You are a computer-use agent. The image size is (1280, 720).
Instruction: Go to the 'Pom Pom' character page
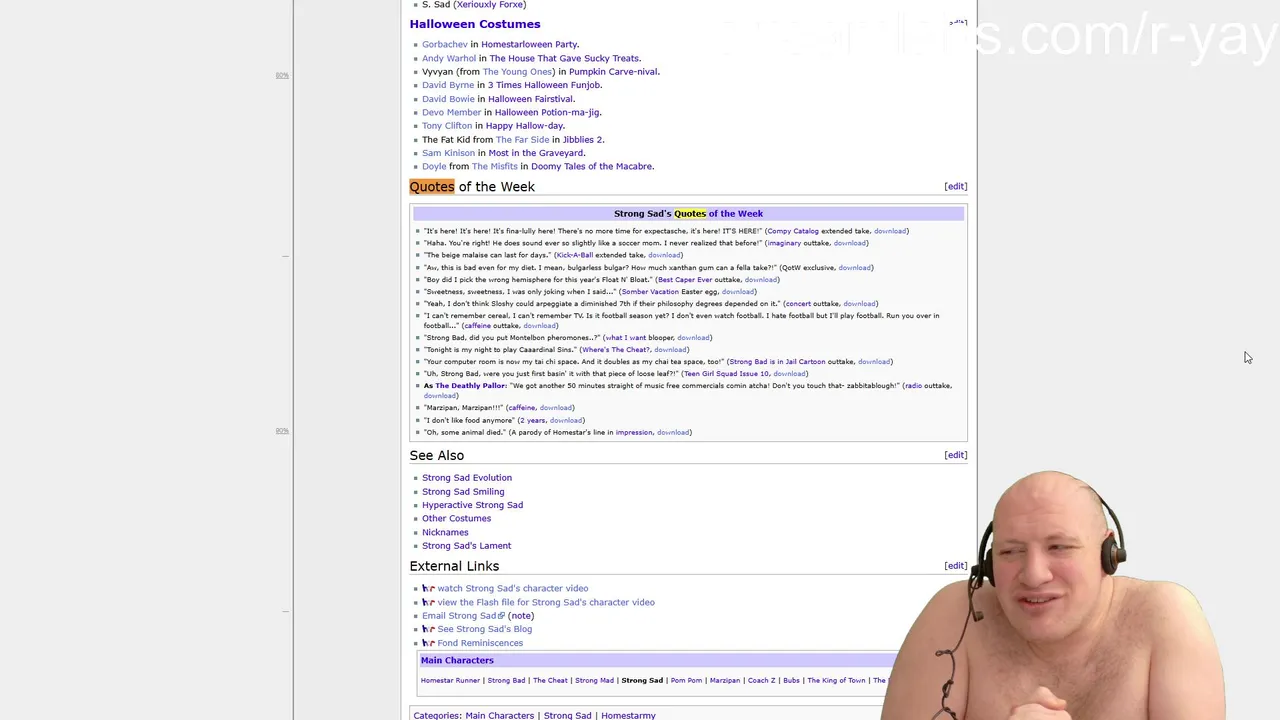pos(686,681)
